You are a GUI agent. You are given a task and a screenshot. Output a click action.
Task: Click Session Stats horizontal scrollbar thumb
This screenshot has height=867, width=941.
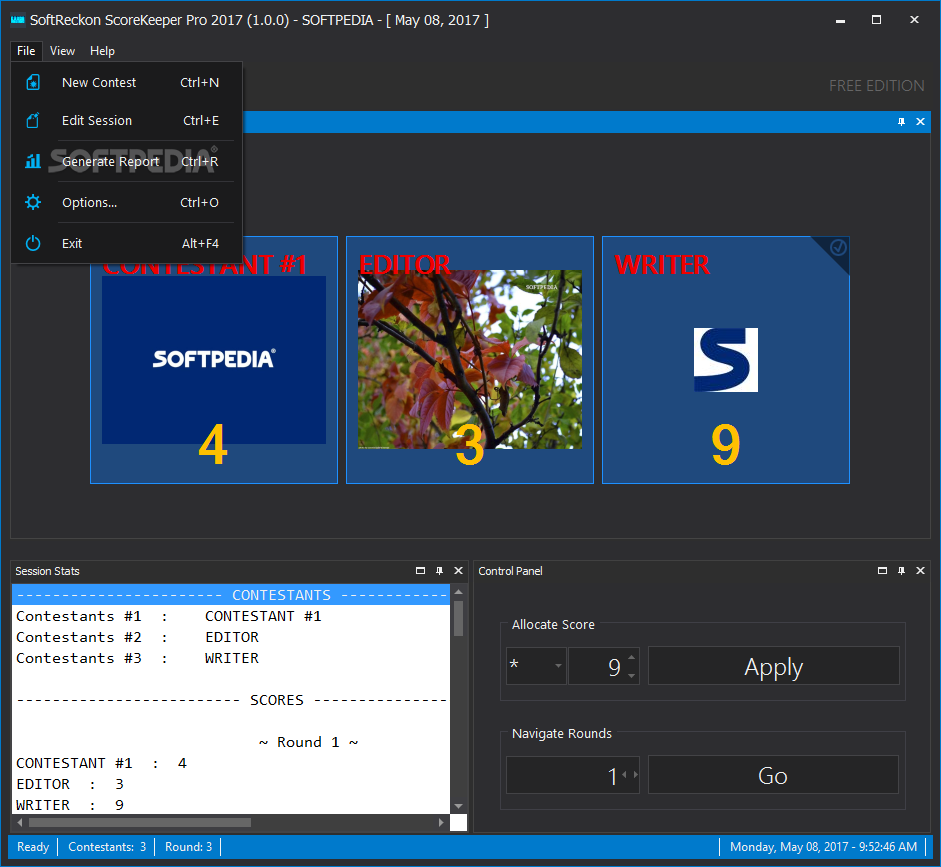coord(140,822)
